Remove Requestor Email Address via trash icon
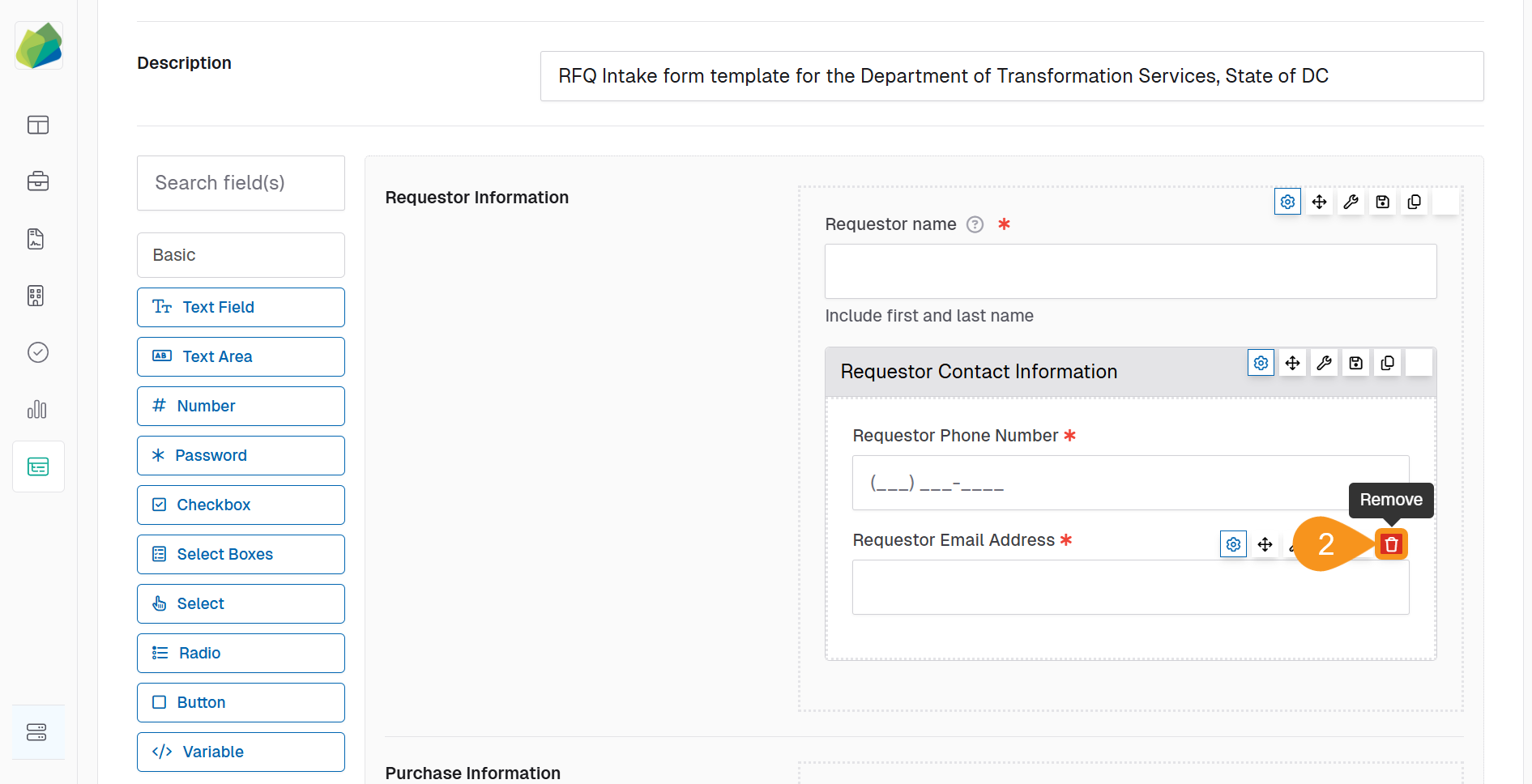The width and height of the screenshot is (1532, 784). pyautogui.click(x=1391, y=543)
